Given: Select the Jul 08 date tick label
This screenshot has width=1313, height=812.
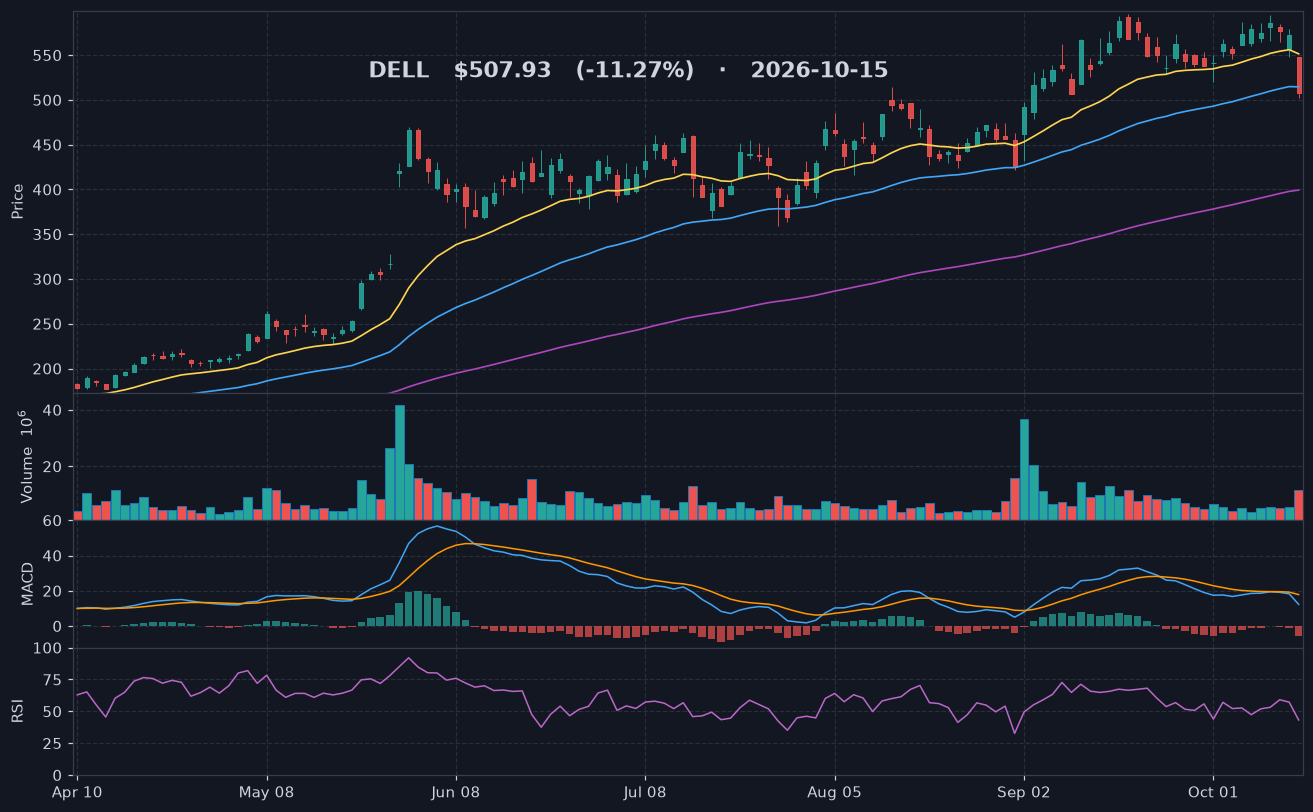Looking at the screenshot, I should click(x=645, y=792).
